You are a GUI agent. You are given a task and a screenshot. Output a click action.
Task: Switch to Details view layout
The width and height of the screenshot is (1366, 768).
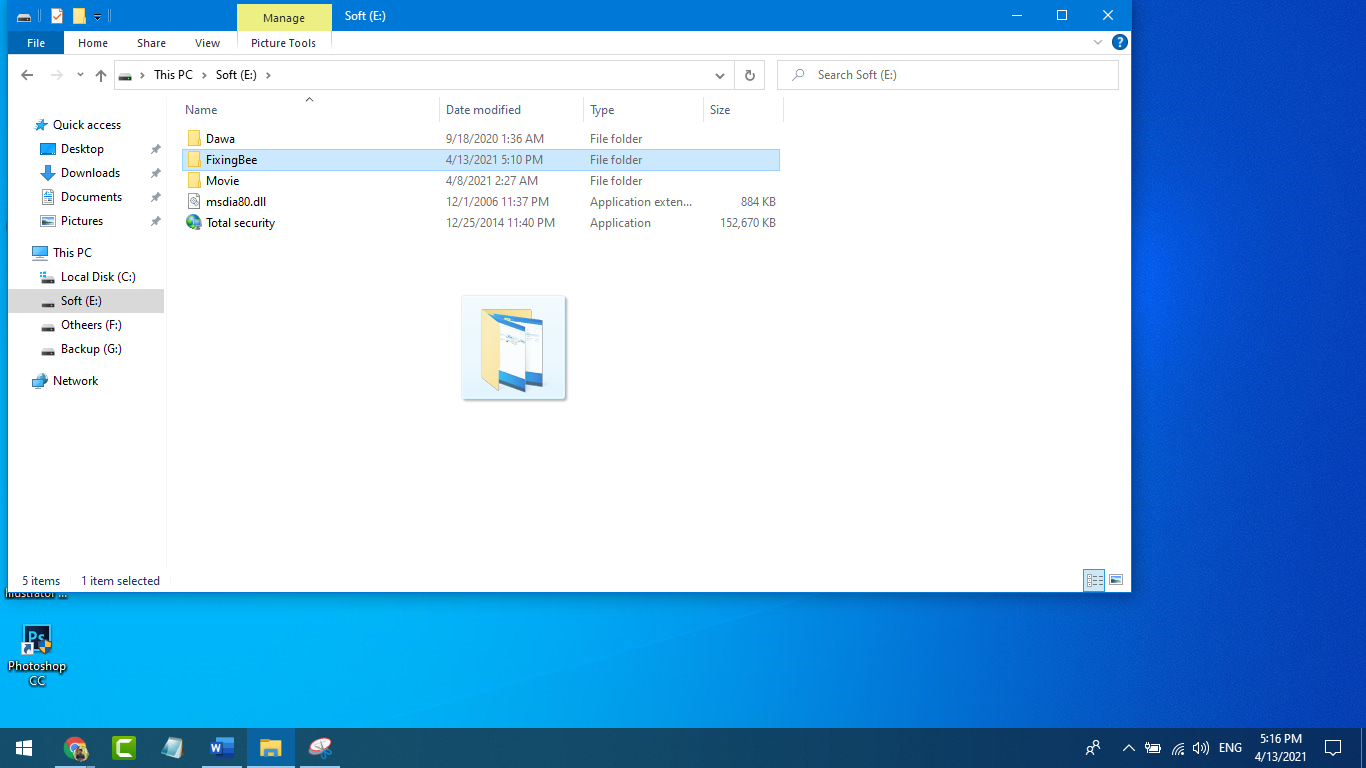(x=1094, y=580)
